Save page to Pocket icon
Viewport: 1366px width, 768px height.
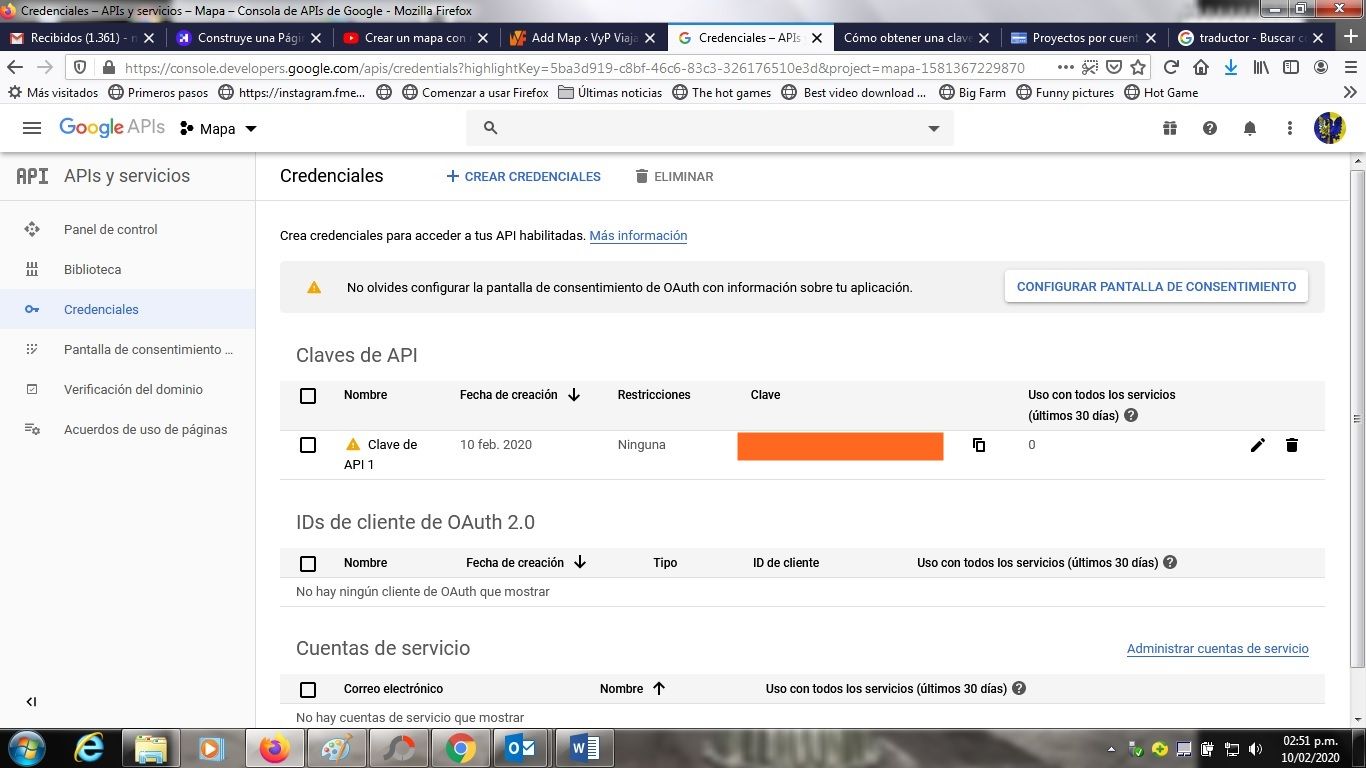(1113, 67)
